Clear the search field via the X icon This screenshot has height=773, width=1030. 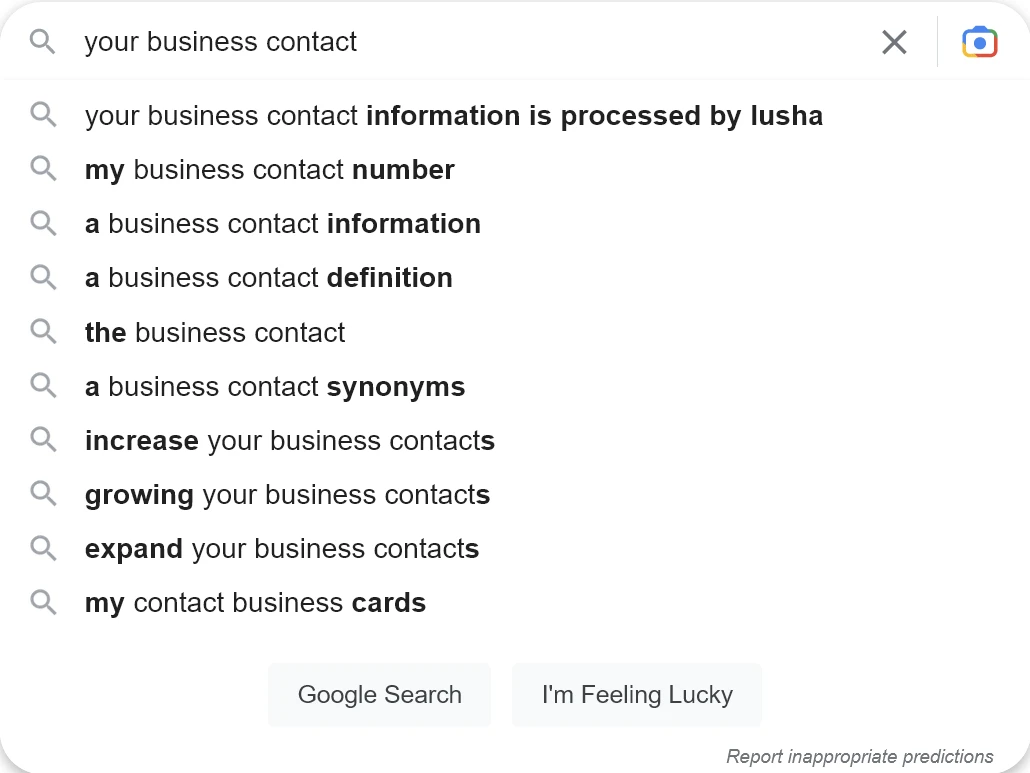[x=893, y=42]
